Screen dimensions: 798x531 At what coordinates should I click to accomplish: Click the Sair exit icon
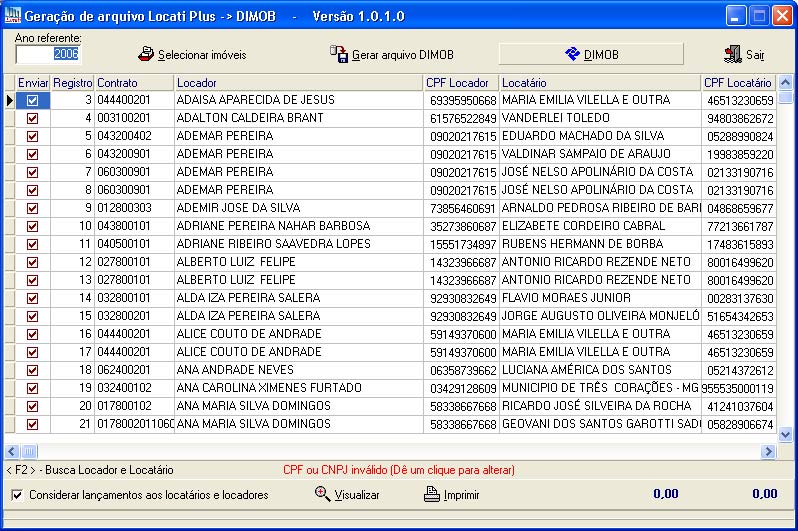(x=733, y=54)
